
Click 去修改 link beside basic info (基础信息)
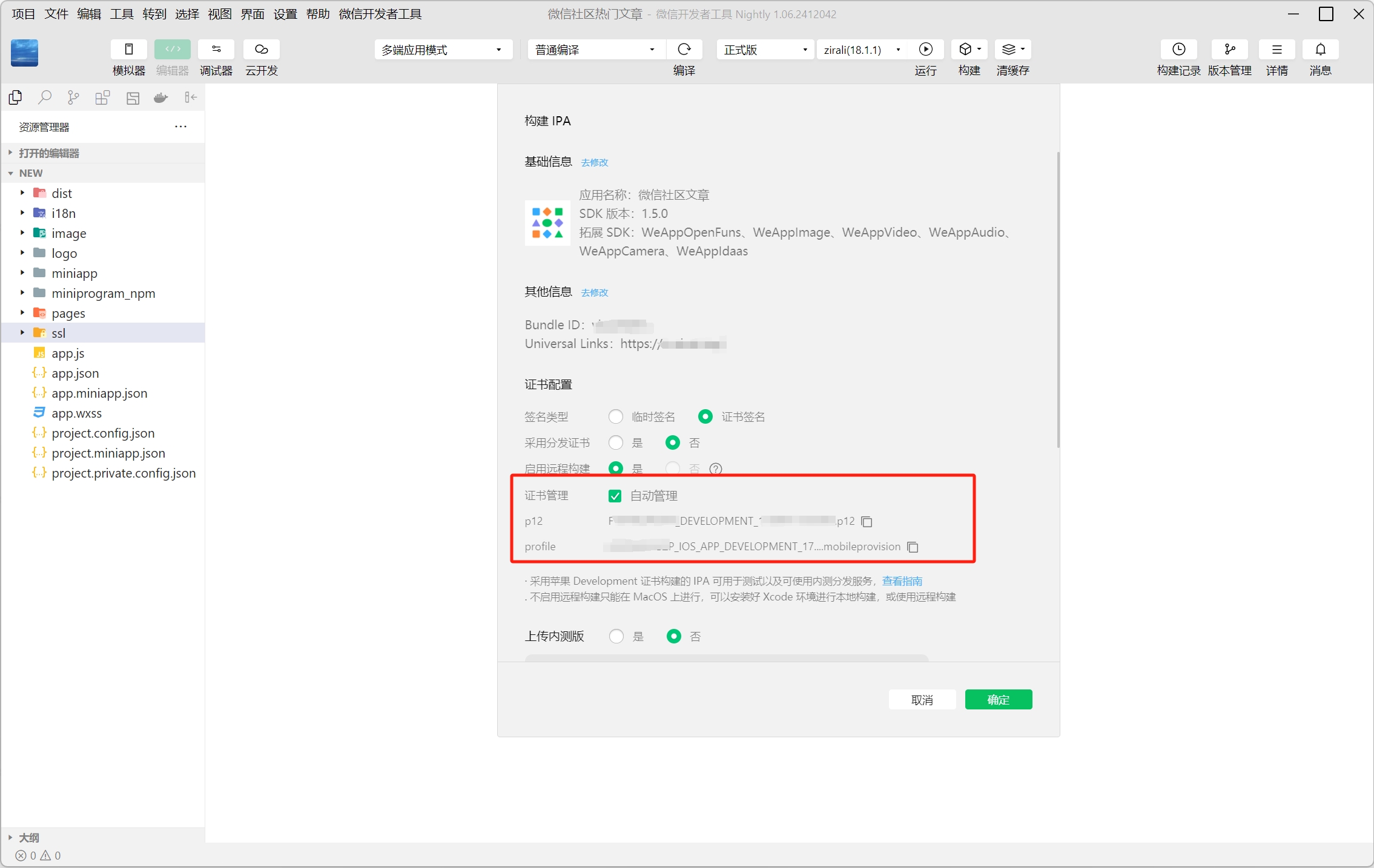(595, 162)
